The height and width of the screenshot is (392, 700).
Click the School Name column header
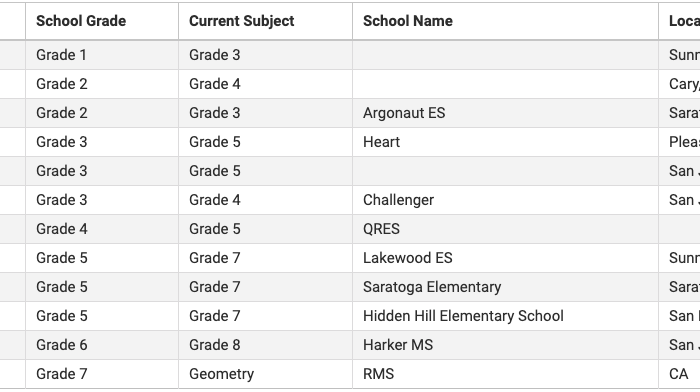(505, 21)
